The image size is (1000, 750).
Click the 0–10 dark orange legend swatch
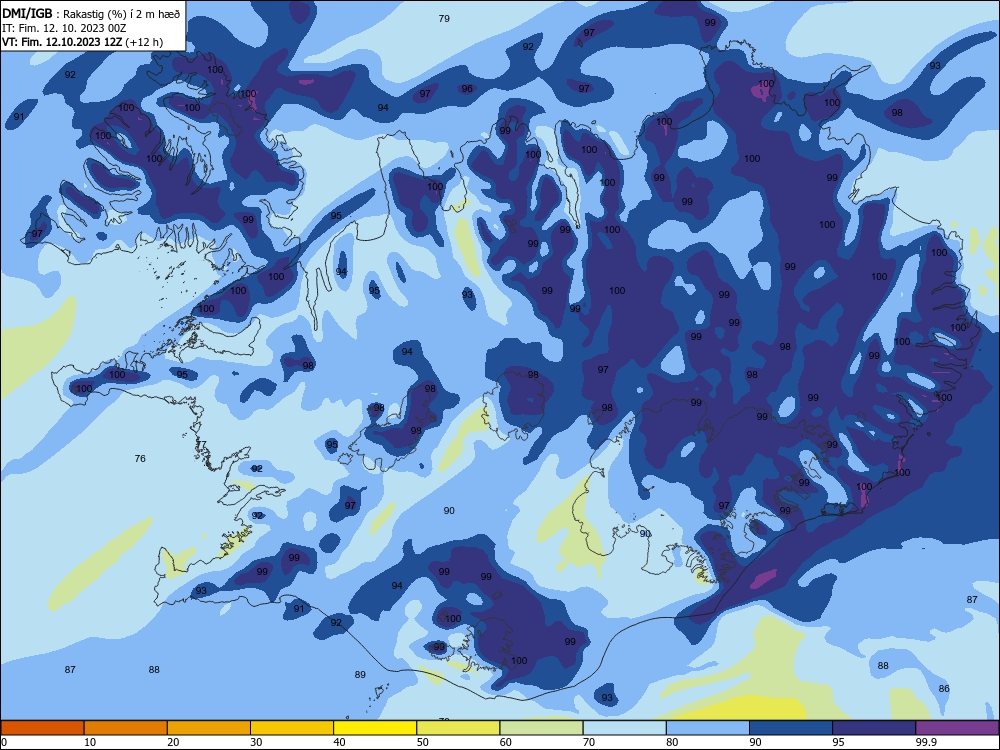click(x=42, y=728)
